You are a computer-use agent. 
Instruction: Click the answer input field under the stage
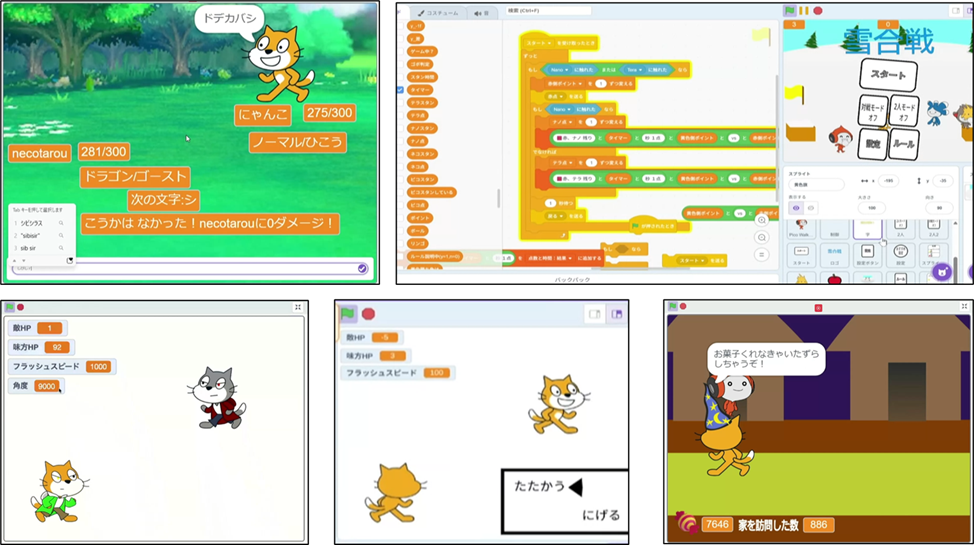[180, 268]
